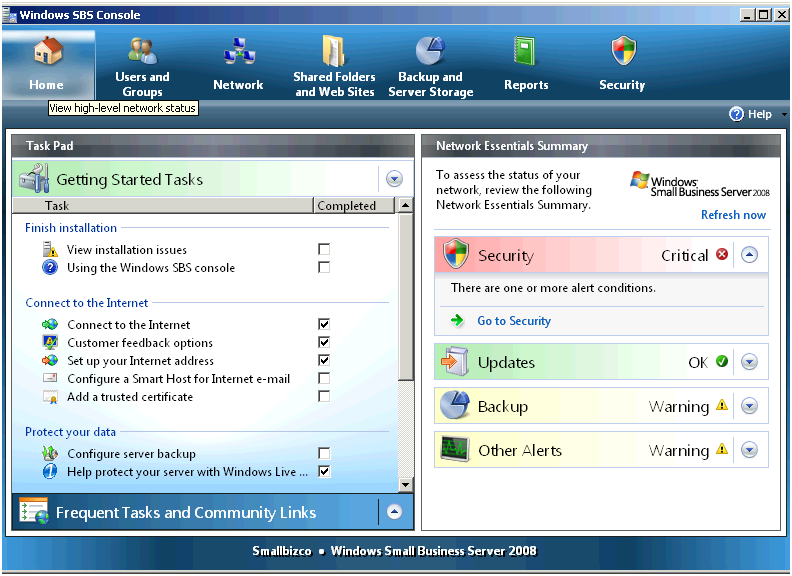This screenshot has height=576, width=792.
Task: Uncheck the Connect to the Internet checkbox
Action: [x=324, y=324]
